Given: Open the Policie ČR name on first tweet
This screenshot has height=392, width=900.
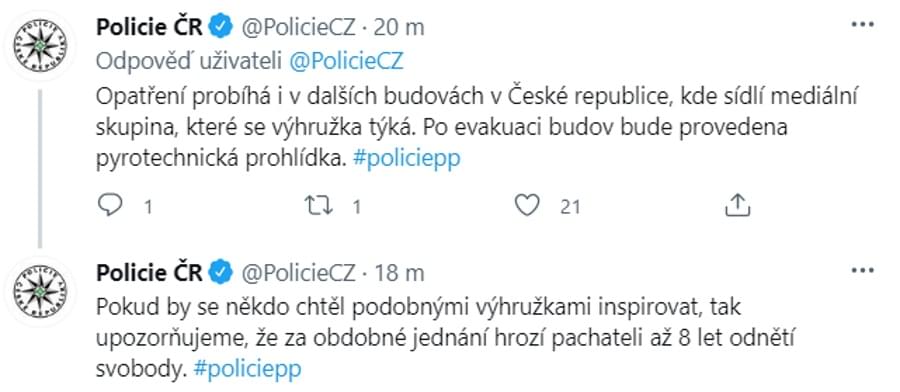Looking at the screenshot, I should [149, 27].
